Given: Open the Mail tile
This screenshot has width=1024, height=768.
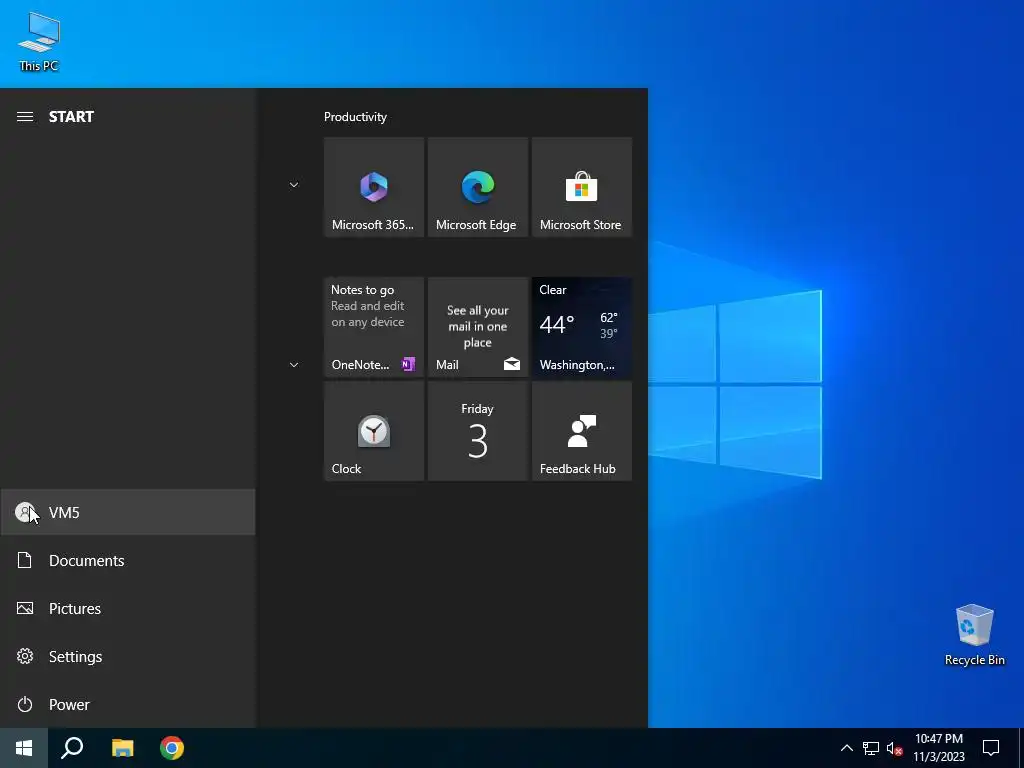Looking at the screenshot, I should click(477, 327).
